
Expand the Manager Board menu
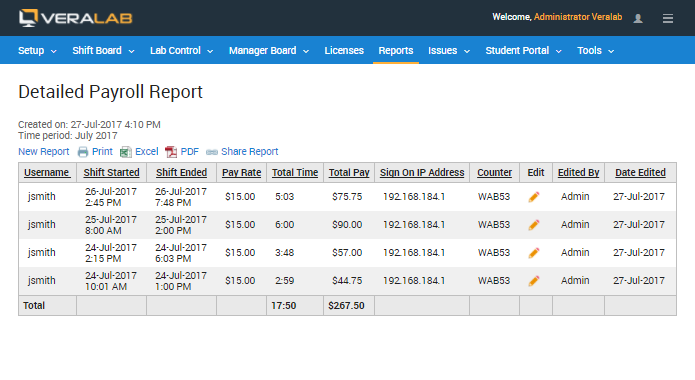pyautogui.click(x=269, y=51)
